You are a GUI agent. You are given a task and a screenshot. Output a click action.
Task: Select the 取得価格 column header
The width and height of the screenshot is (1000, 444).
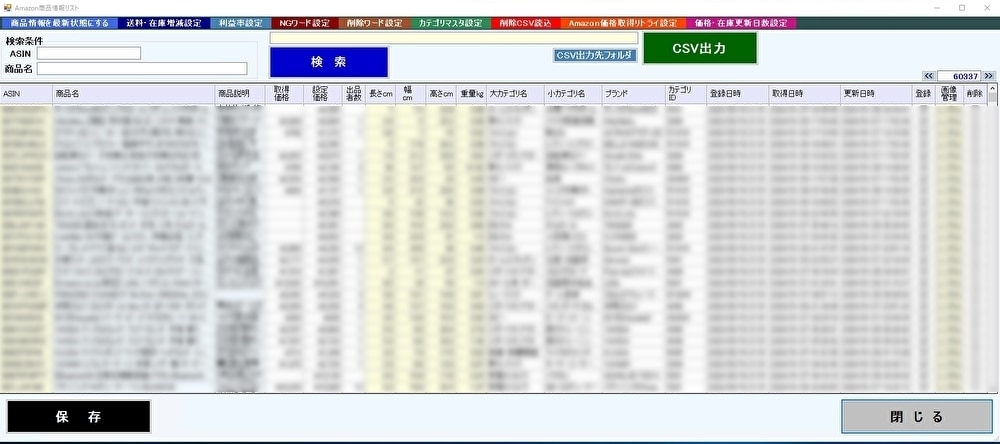point(284,94)
